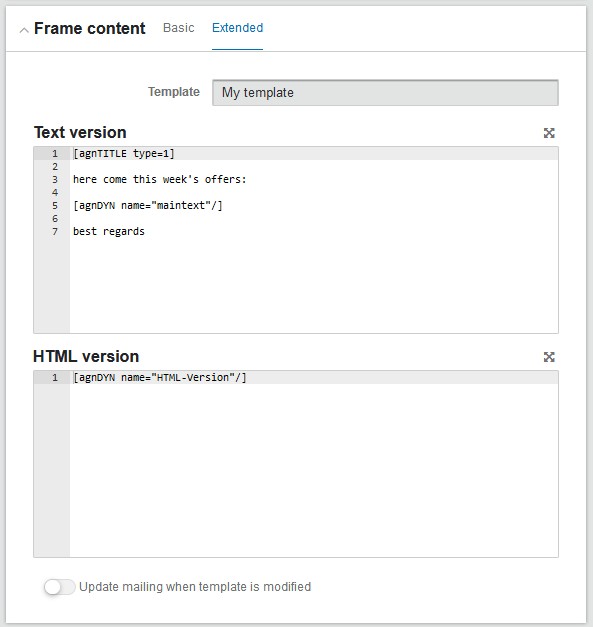
Task: Click empty area in HTML version editor
Action: point(314,470)
